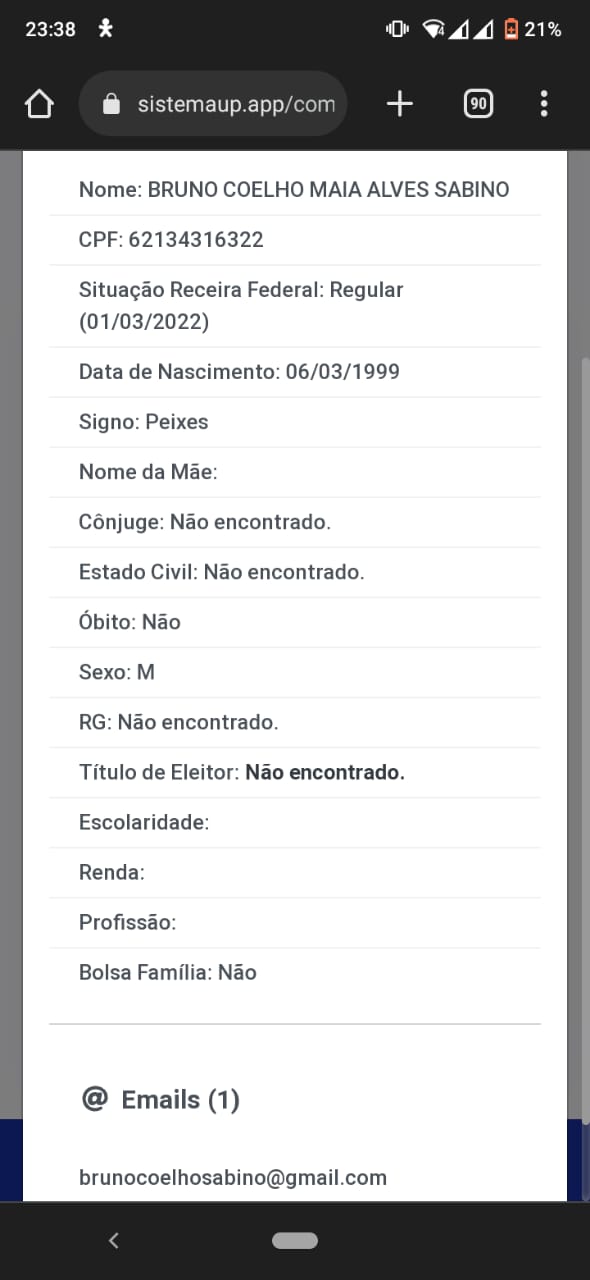The height and width of the screenshot is (1280, 590).
Task: Select the Emails (1) heading
Action: [x=180, y=1100]
